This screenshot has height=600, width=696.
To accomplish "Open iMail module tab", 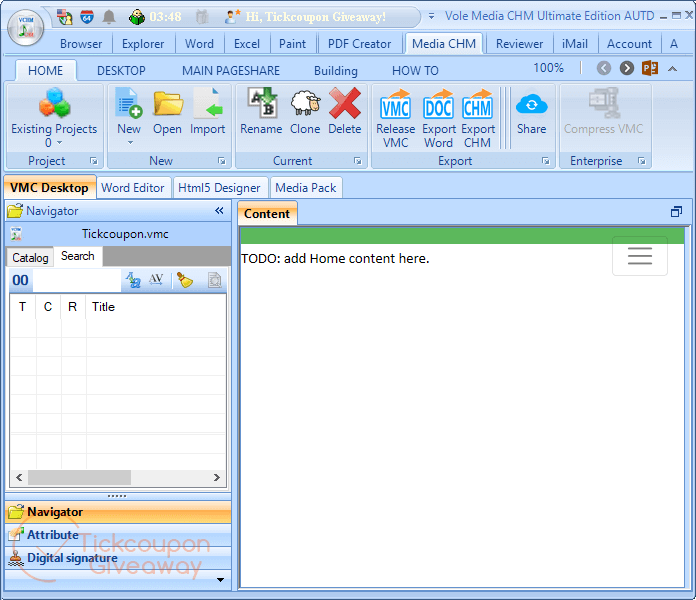I will point(575,44).
